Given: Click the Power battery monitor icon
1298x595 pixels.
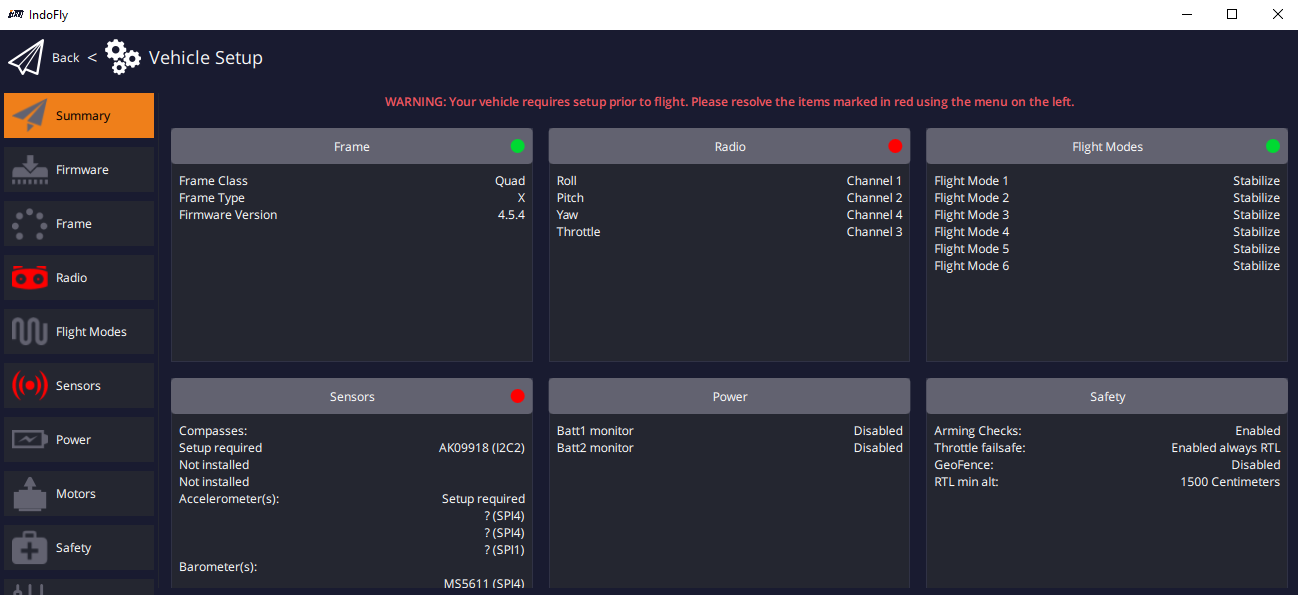Looking at the screenshot, I should click(x=30, y=439).
